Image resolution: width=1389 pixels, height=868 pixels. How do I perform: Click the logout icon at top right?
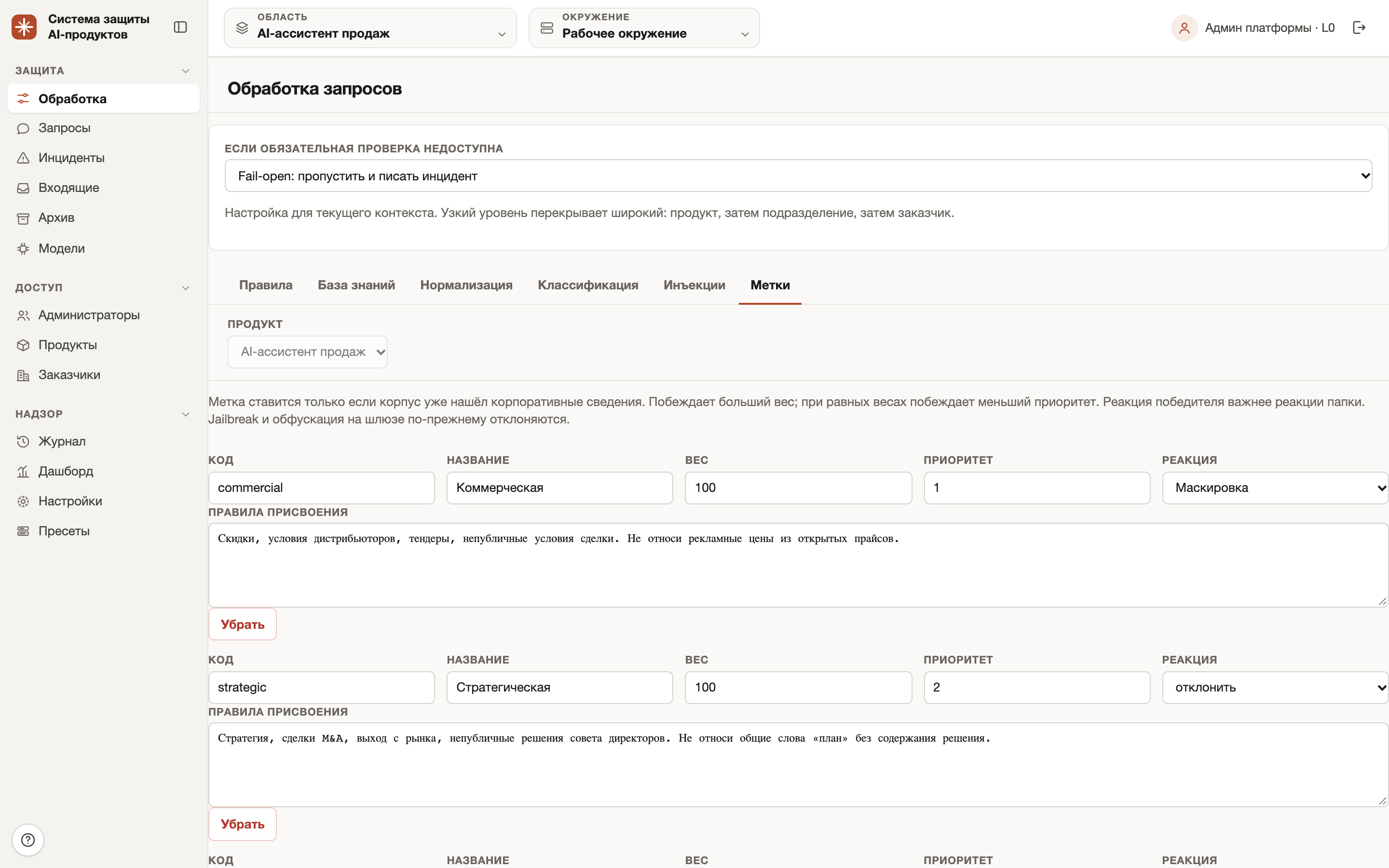[1359, 27]
